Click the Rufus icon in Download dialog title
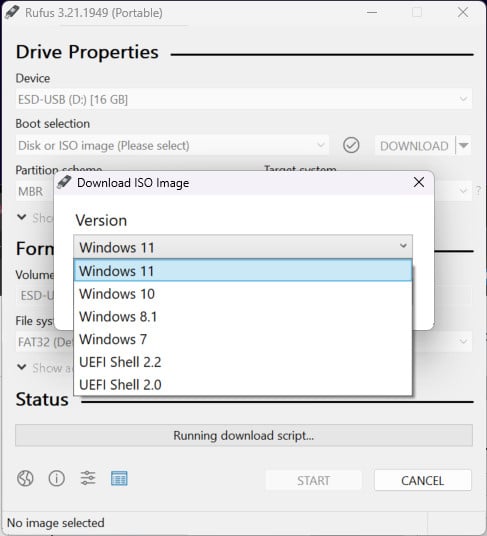This screenshot has height=536, width=487. point(64,182)
